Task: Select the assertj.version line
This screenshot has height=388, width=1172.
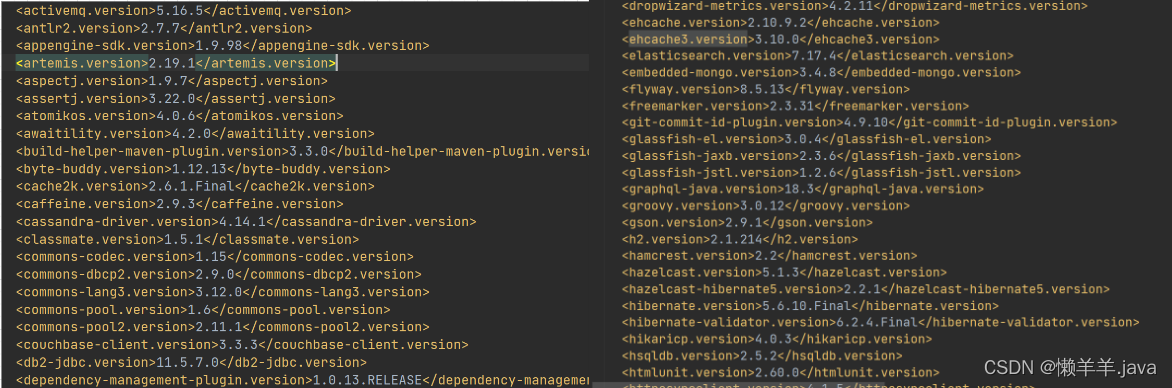Action: click(x=176, y=99)
